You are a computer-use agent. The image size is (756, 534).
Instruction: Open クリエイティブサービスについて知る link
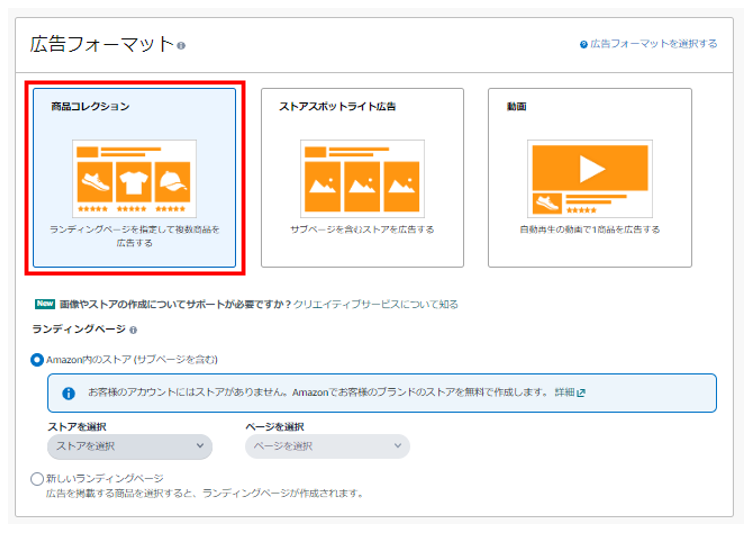[x=376, y=304]
